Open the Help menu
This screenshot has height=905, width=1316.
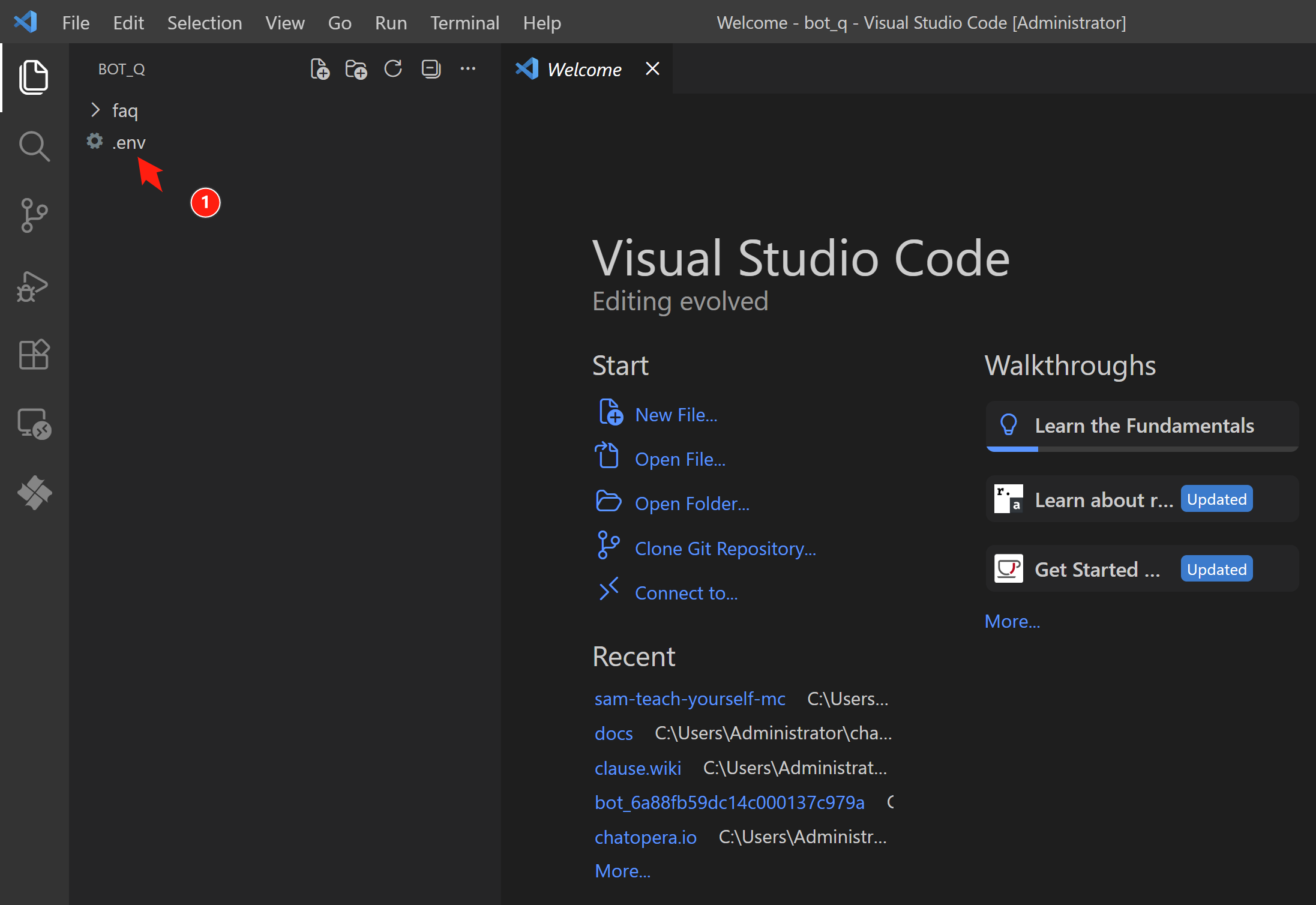tap(542, 23)
